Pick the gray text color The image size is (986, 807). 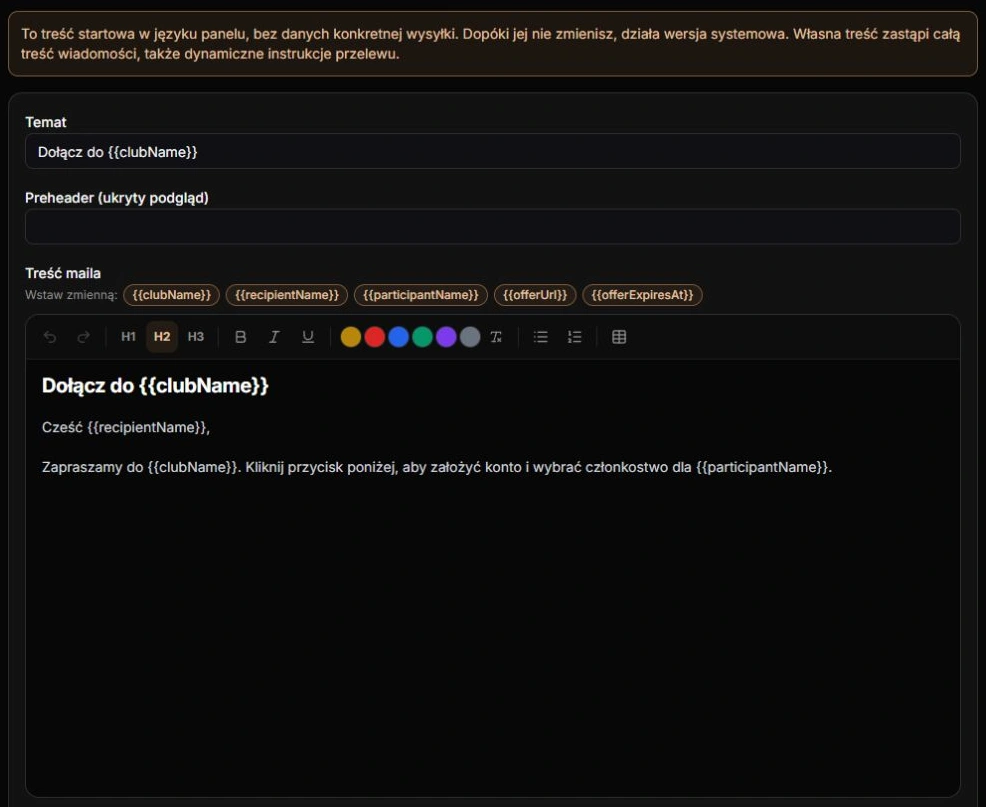(x=470, y=337)
